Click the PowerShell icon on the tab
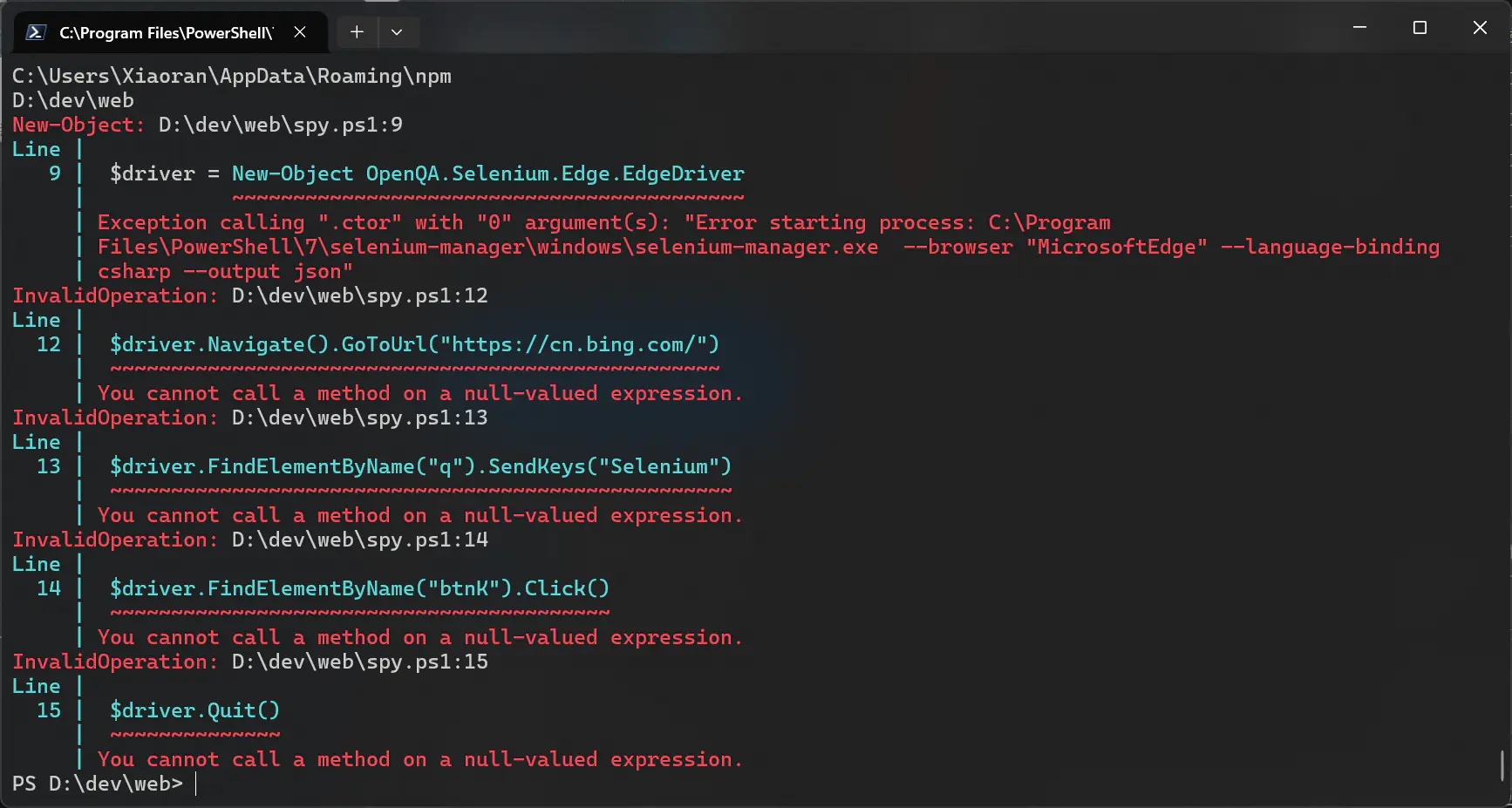1512x808 pixels. (x=36, y=32)
